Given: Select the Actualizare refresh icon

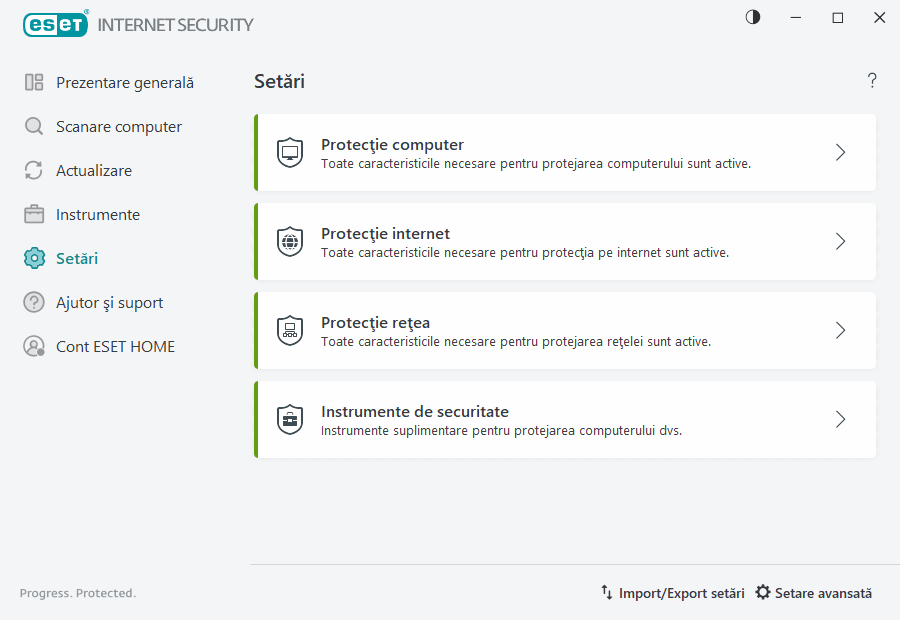Looking at the screenshot, I should (34, 170).
